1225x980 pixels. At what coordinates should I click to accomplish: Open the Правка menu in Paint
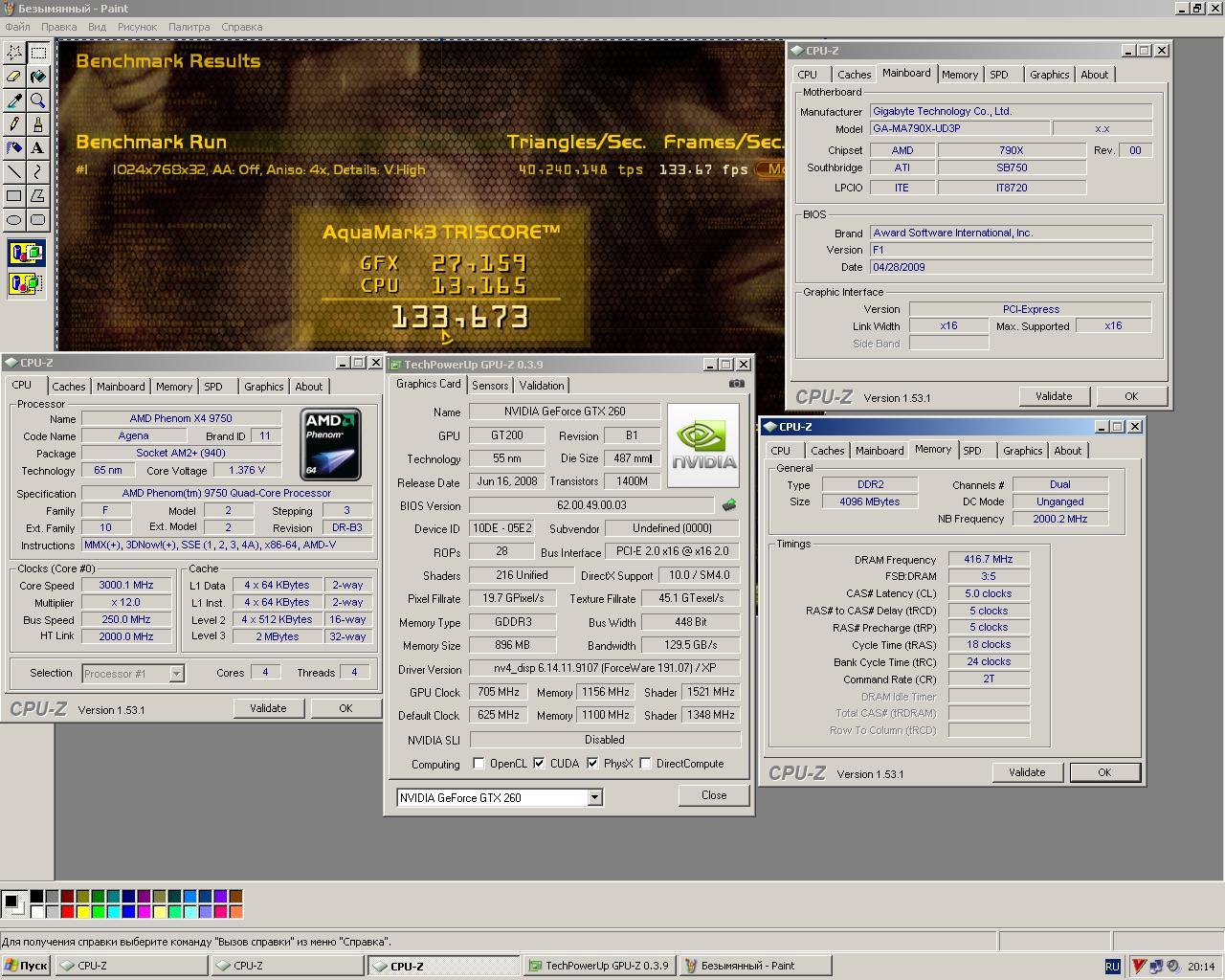(59, 27)
